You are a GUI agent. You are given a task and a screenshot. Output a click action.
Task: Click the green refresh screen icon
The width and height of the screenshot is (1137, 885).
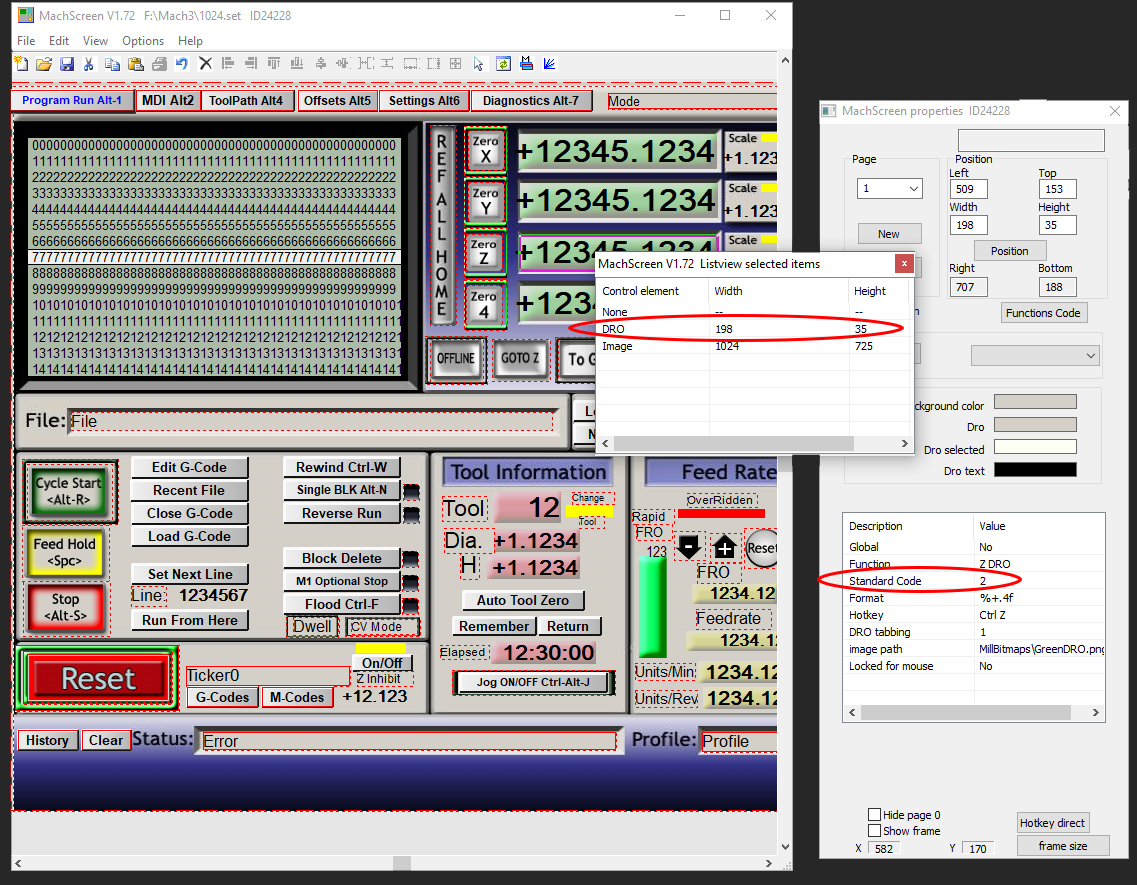coord(503,64)
